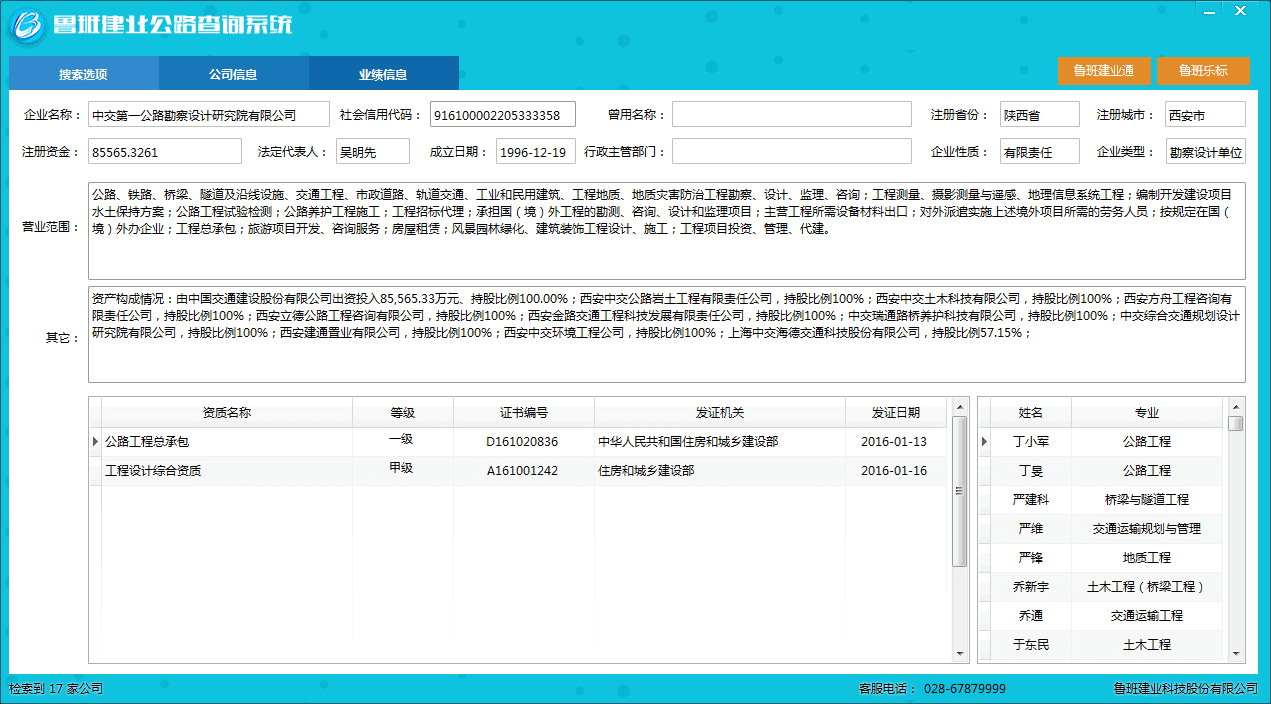
Task: Click the Luban app logo icon
Action: click(27, 24)
